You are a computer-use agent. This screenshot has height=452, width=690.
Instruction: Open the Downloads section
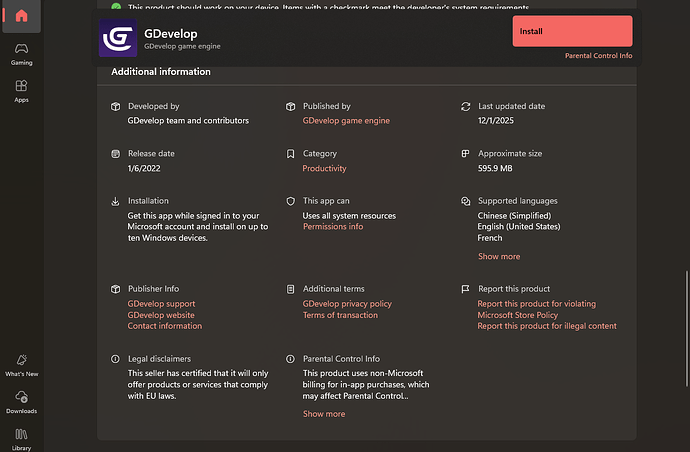click(x=21, y=401)
